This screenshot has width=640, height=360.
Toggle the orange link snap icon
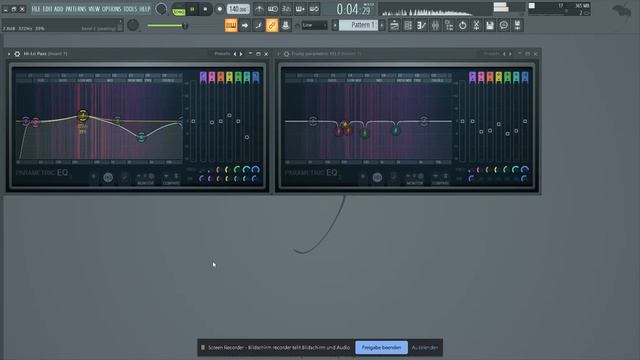272,25
